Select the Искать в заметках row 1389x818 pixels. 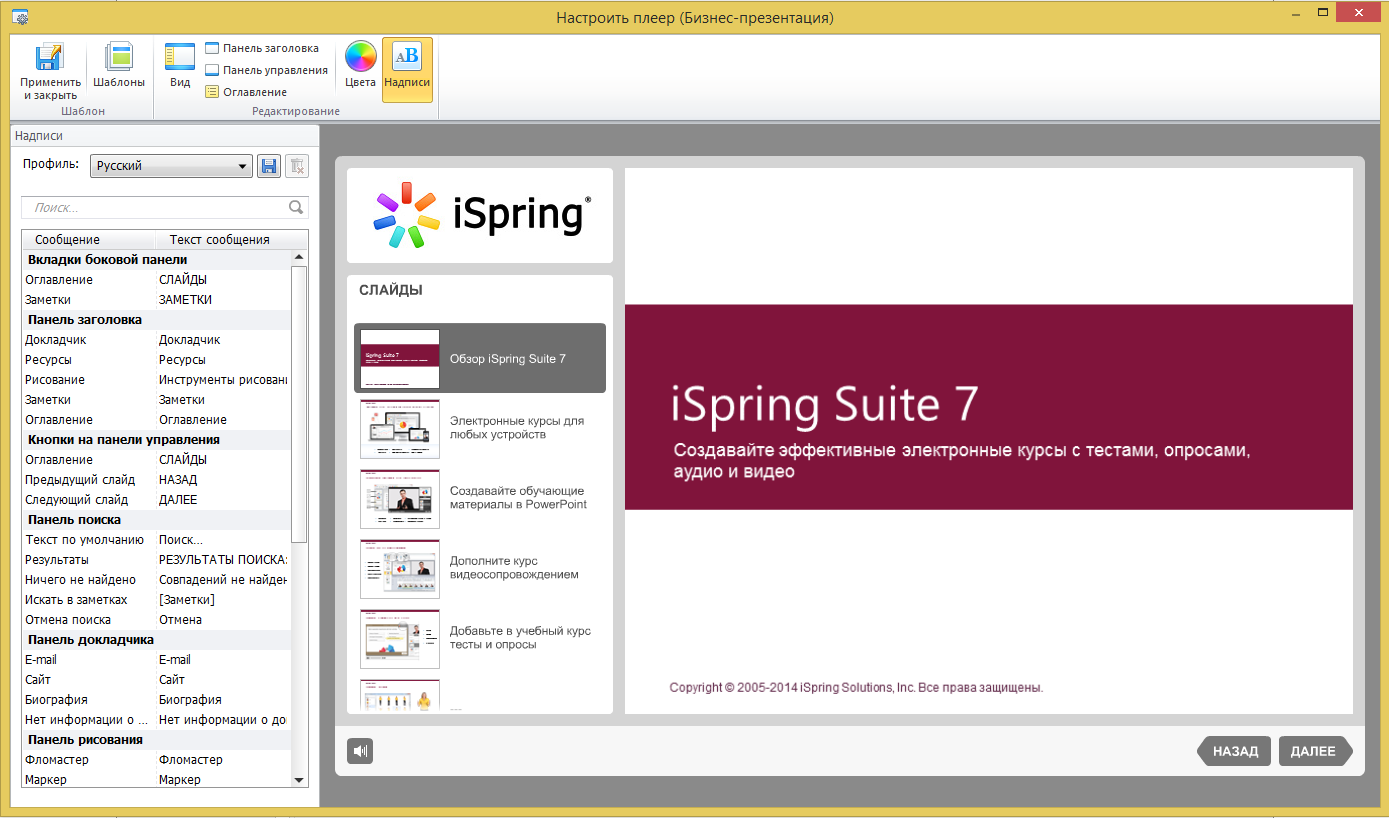[x=156, y=600]
